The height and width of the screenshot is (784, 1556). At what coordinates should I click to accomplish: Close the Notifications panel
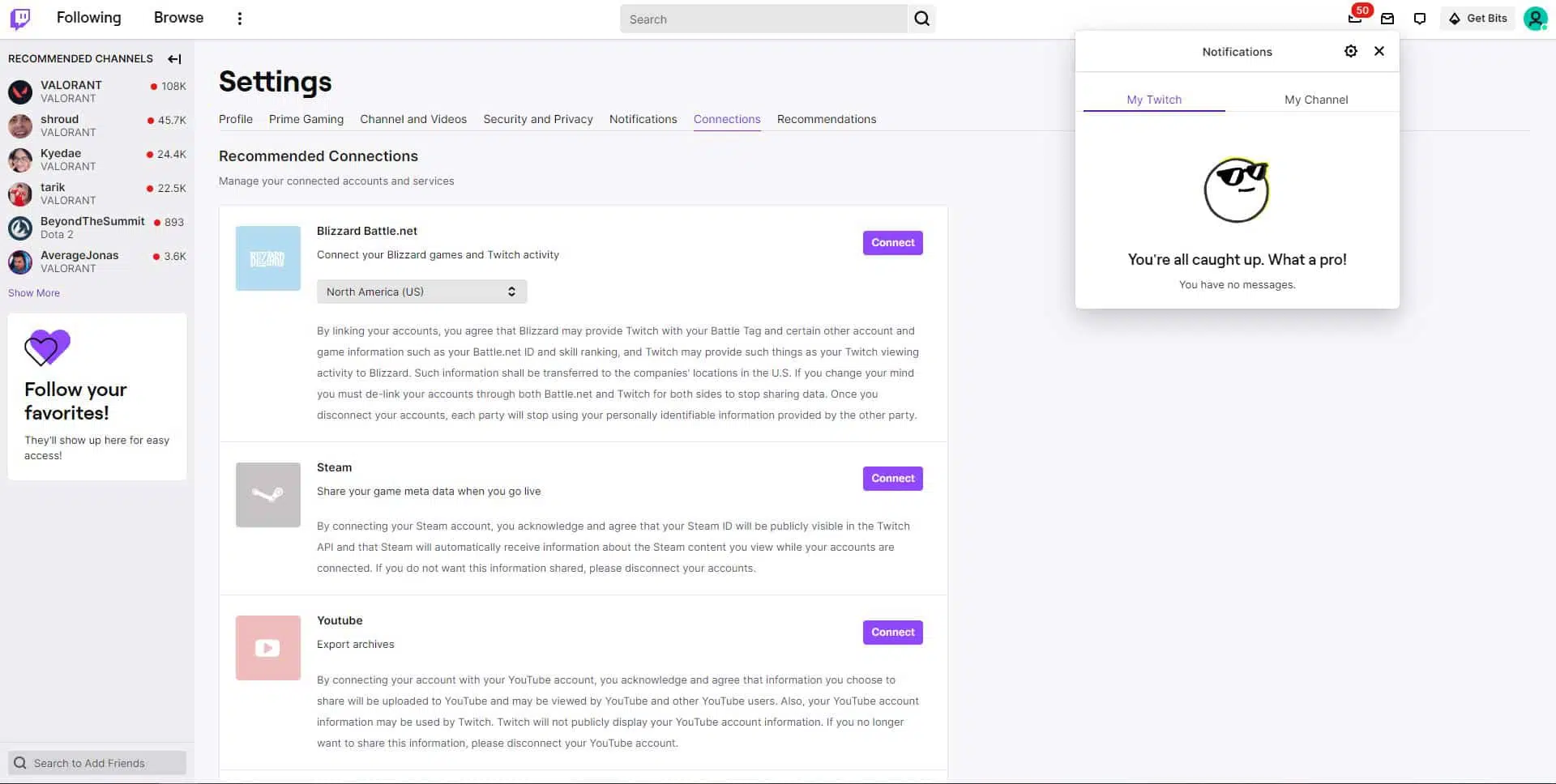[1379, 51]
